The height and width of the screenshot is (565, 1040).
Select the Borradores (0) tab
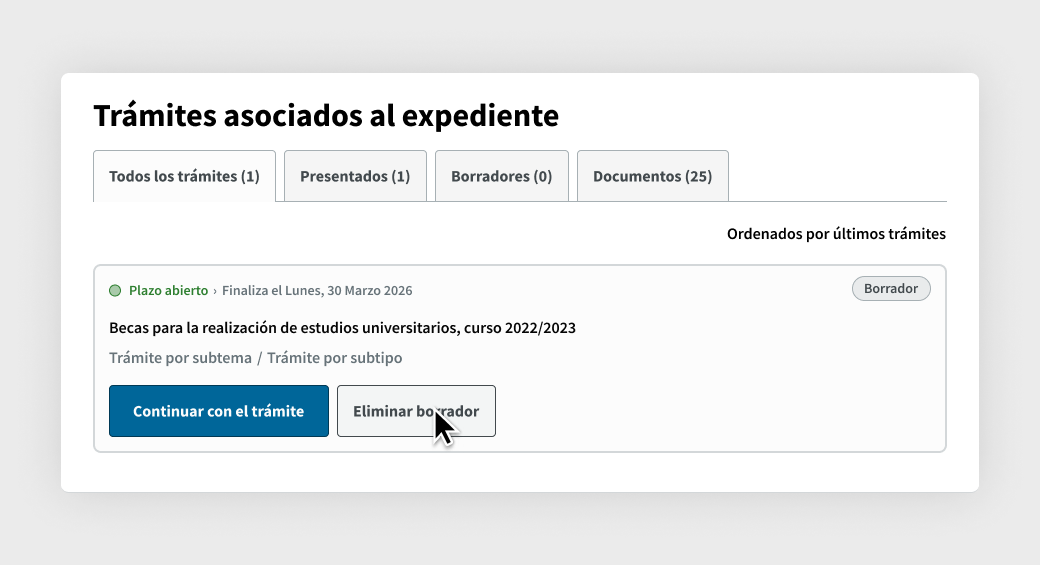point(502,176)
